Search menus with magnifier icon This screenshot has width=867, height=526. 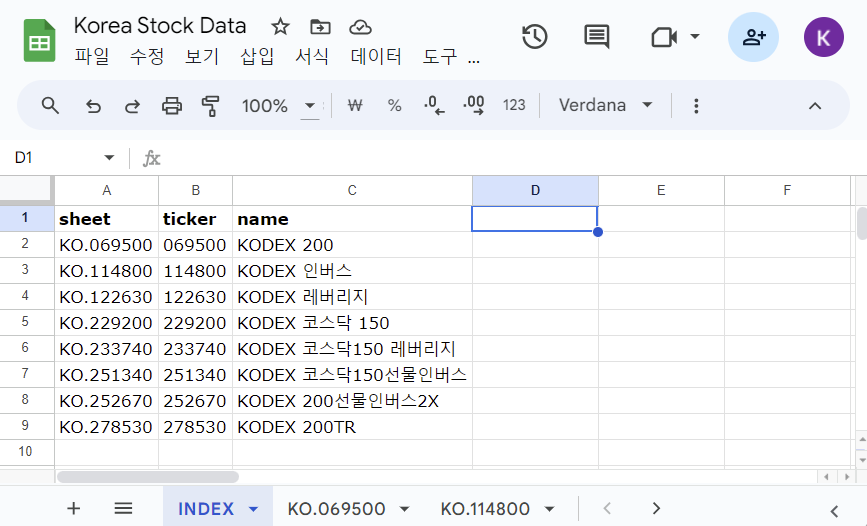(x=50, y=105)
